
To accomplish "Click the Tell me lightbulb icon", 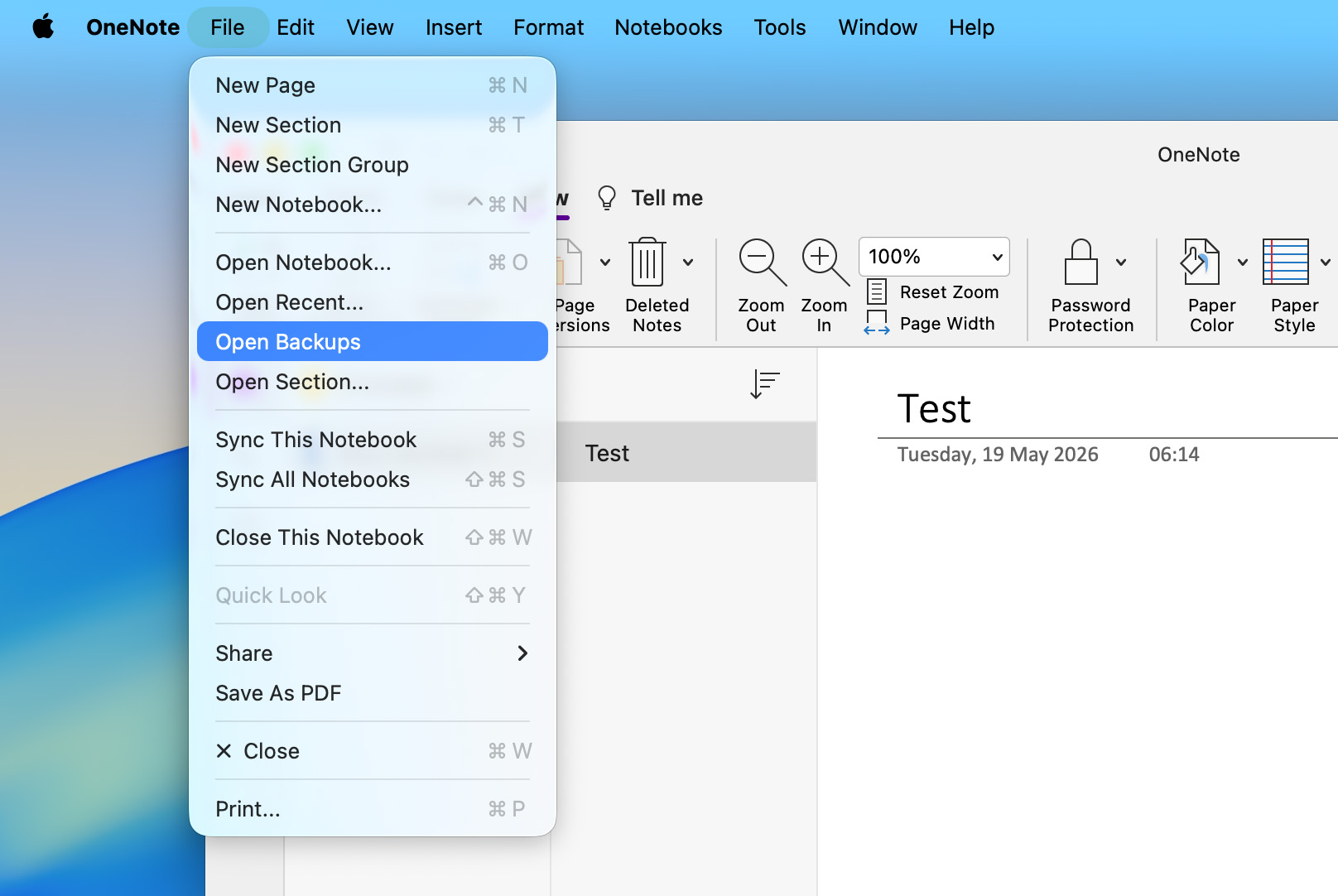I will [607, 198].
